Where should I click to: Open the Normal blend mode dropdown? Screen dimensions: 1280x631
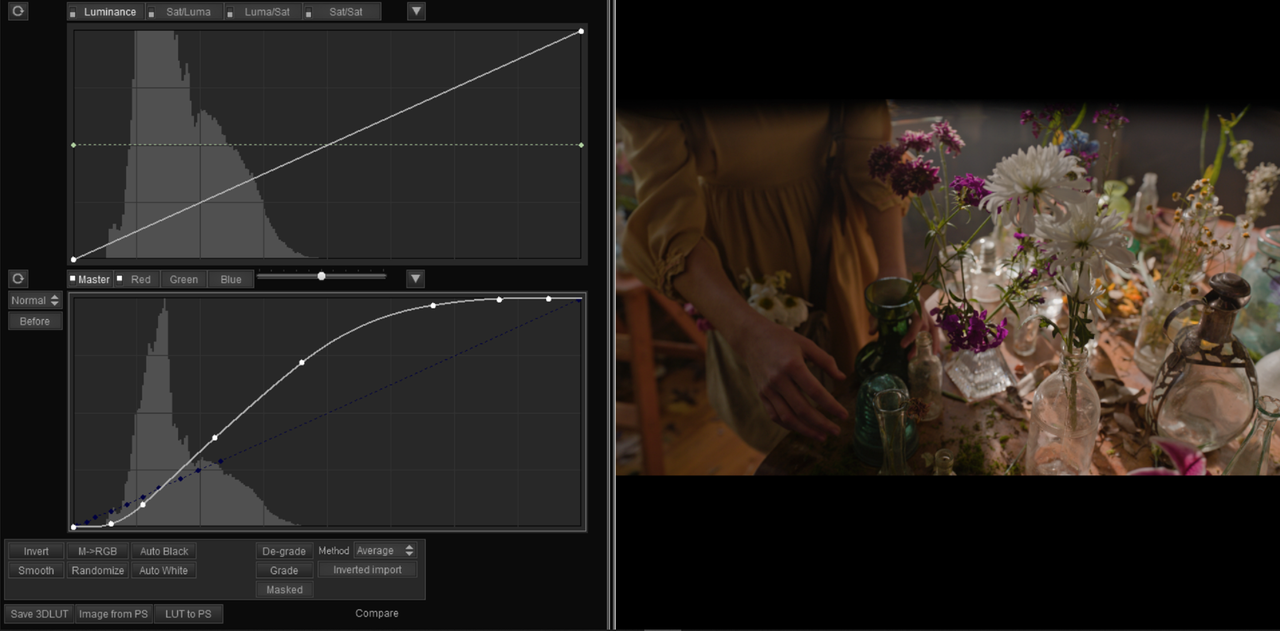(35, 300)
